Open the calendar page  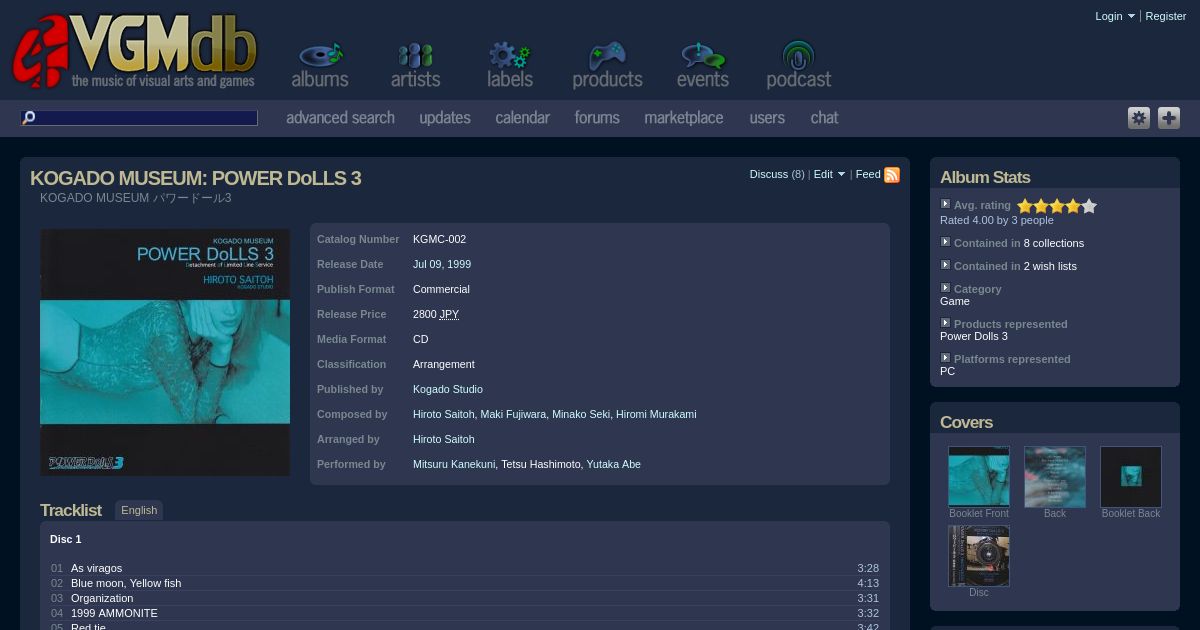click(x=523, y=118)
